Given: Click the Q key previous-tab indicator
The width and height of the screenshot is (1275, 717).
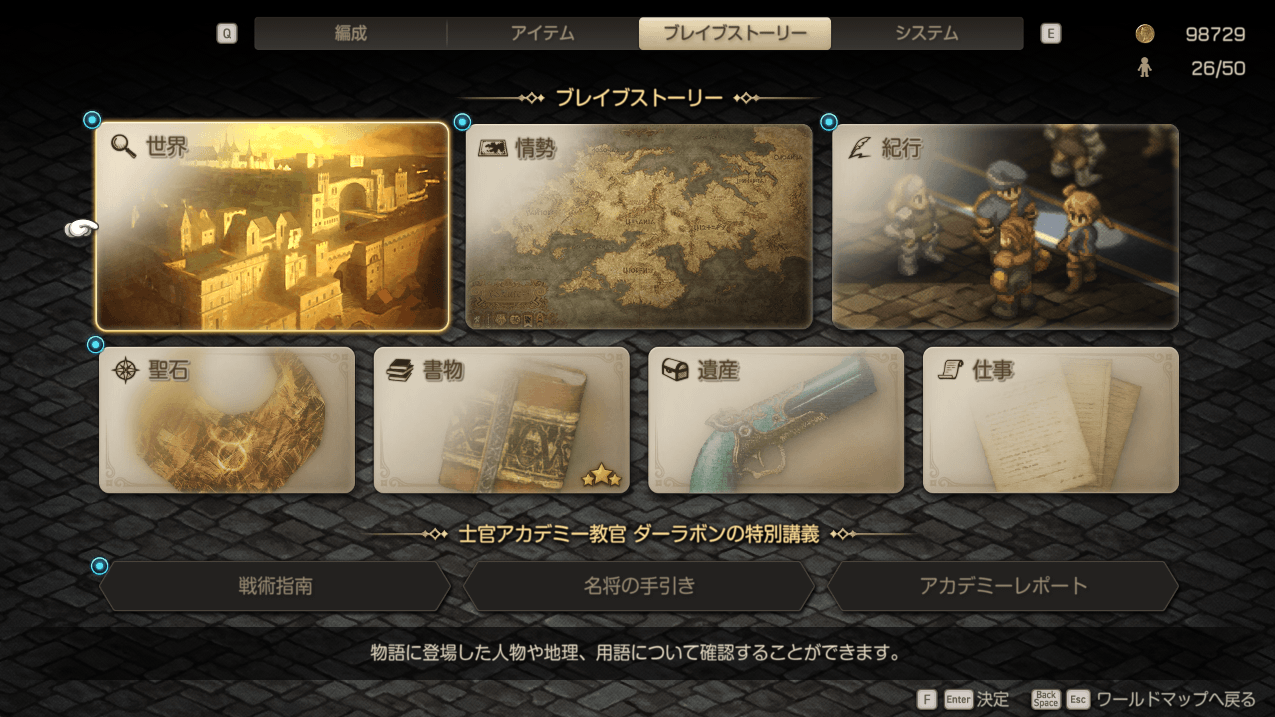Looking at the screenshot, I should [227, 33].
